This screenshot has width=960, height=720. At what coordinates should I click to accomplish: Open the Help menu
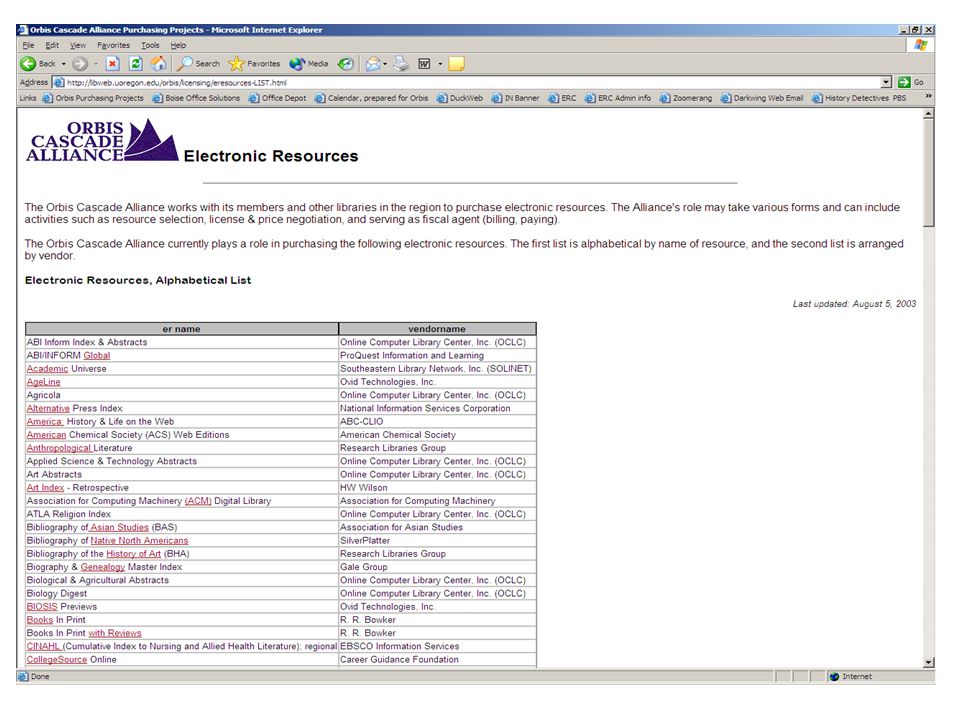click(x=178, y=45)
